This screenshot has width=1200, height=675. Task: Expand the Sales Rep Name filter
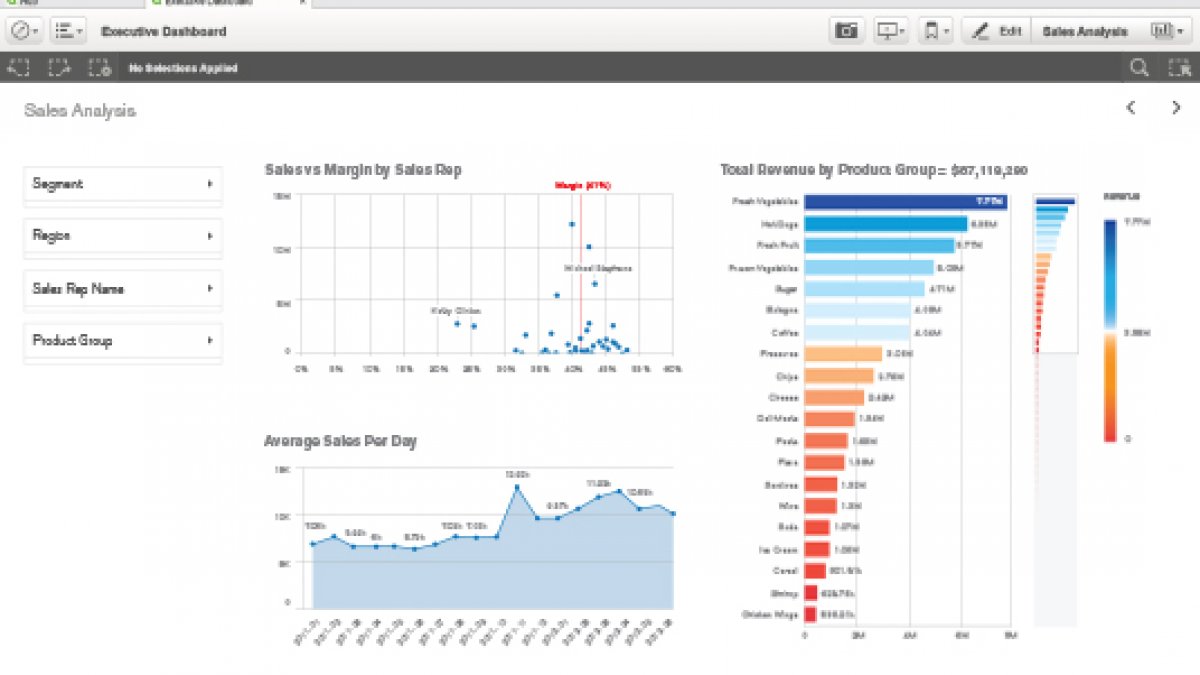pyautogui.click(x=122, y=289)
